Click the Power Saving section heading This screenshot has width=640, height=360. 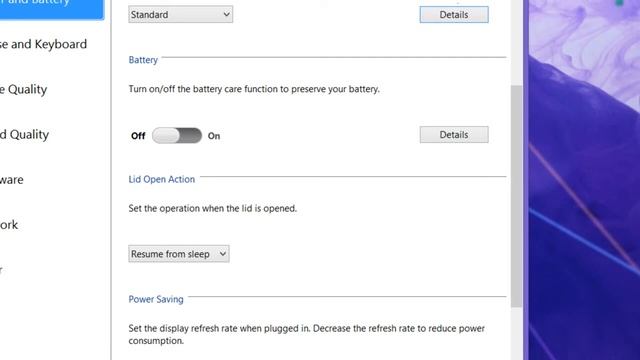pos(156,299)
